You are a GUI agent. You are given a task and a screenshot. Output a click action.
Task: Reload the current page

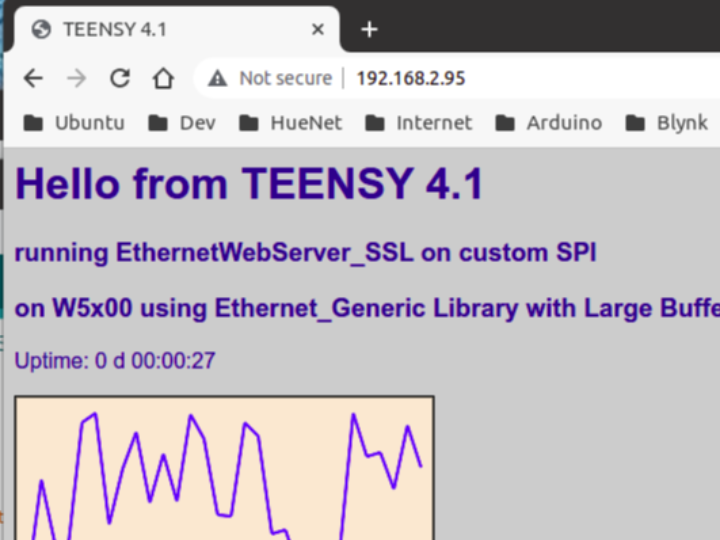120,78
